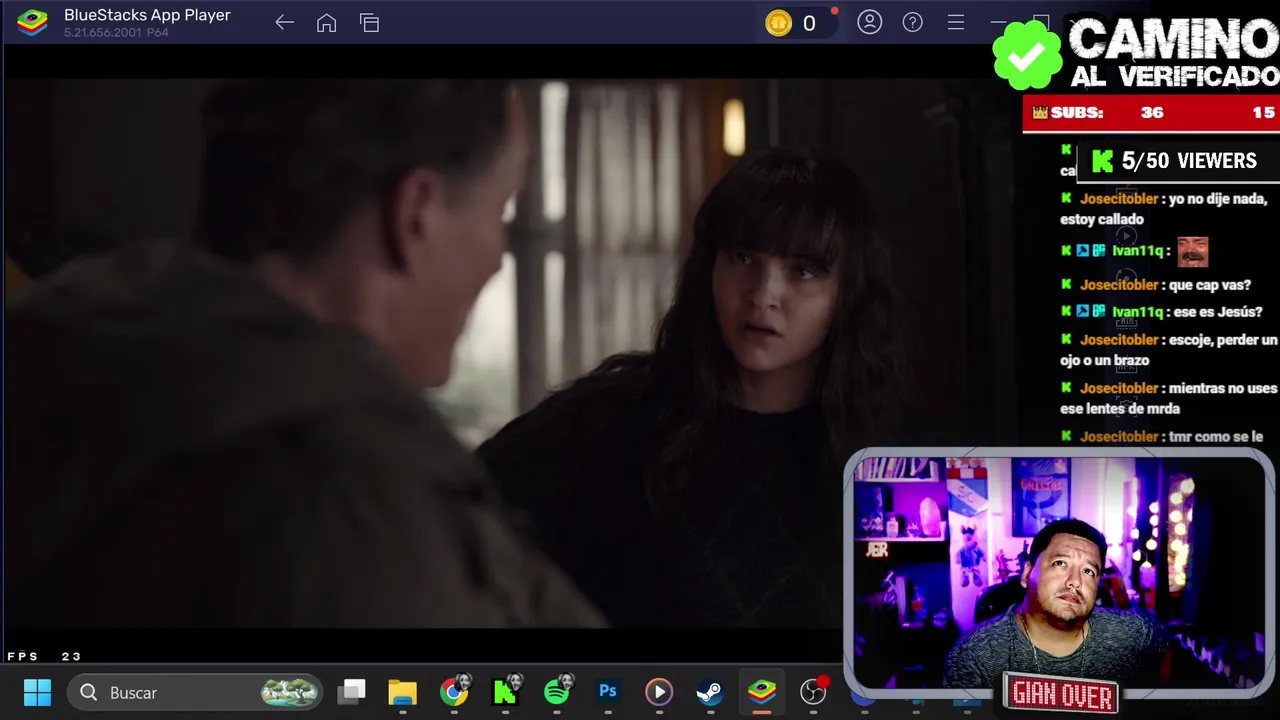Viewport: 1280px width, 720px height.
Task: Click Ivan11q's 'ese es Jesús?' message
Action: (1160, 312)
